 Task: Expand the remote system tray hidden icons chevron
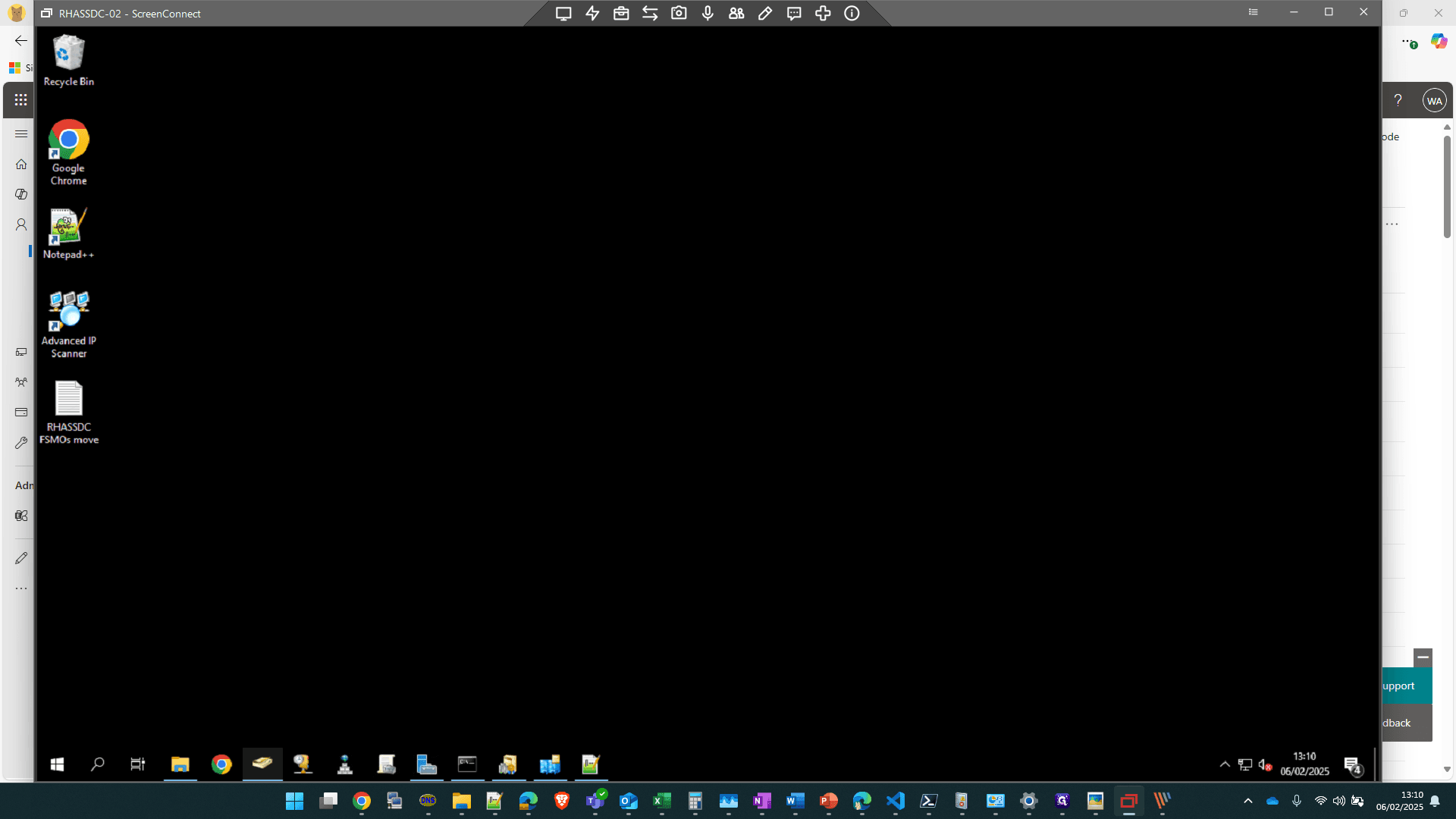tap(1225, 764)
